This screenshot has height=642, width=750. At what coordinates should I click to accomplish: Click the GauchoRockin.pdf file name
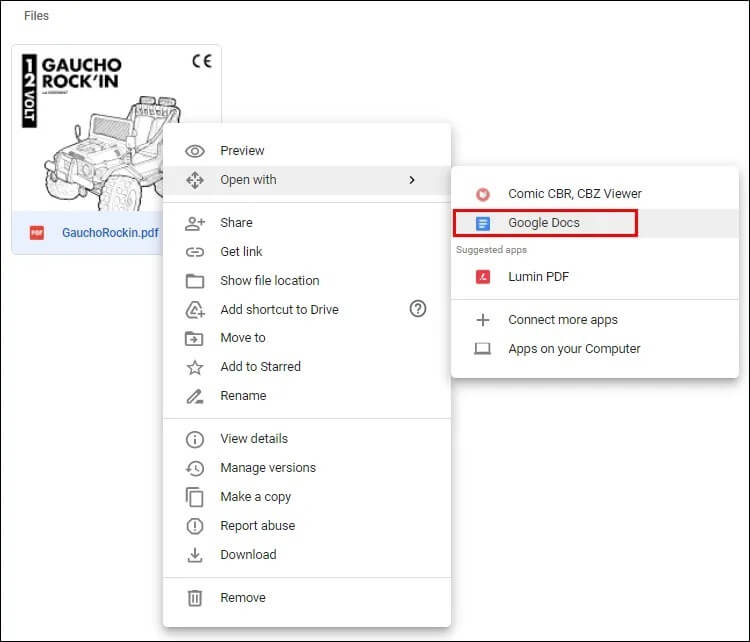(x=110, y=233)
